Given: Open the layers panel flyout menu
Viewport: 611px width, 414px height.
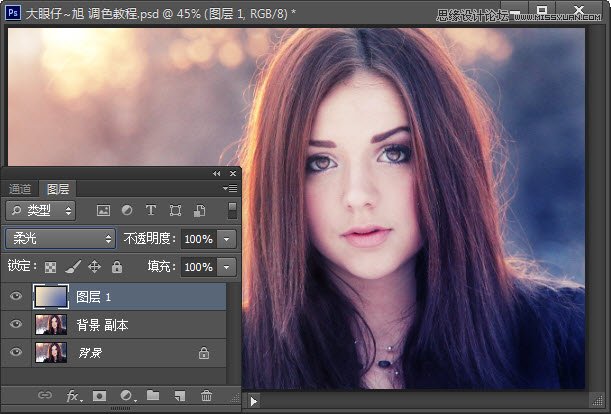Looking at the screenshot, I should [x=230, y=188].
